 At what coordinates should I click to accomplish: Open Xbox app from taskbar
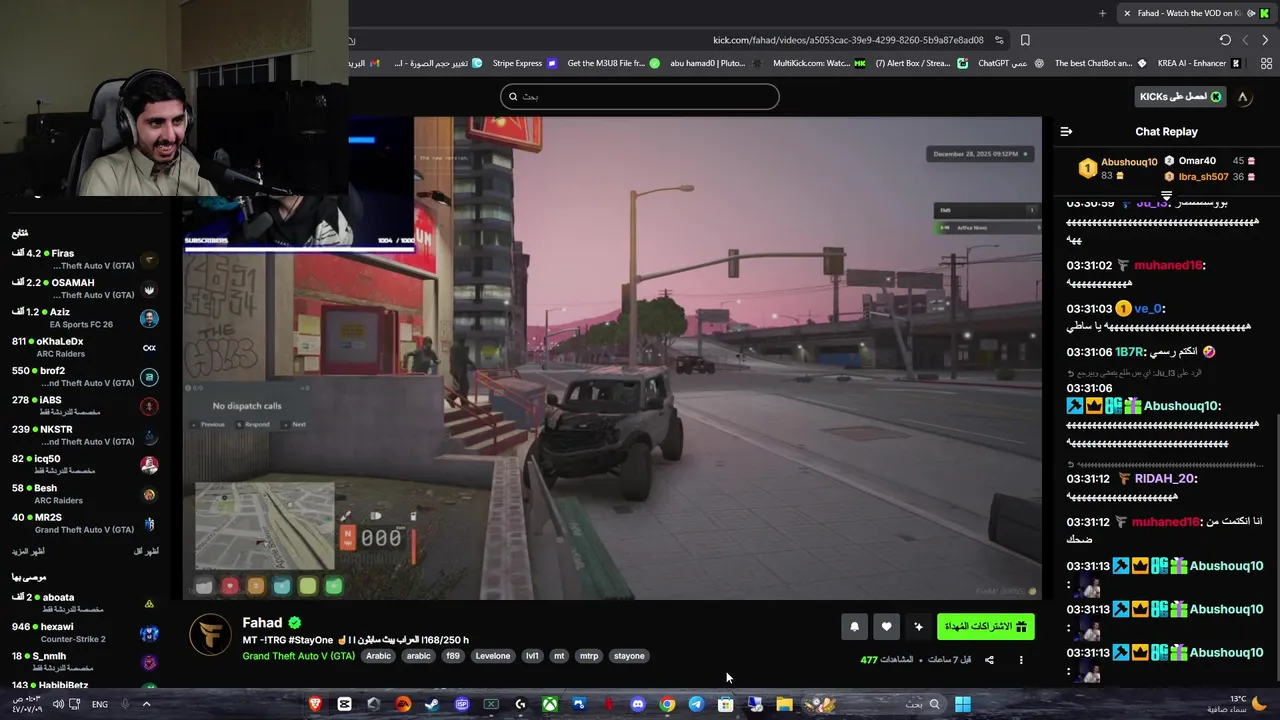tap(550, 704)
